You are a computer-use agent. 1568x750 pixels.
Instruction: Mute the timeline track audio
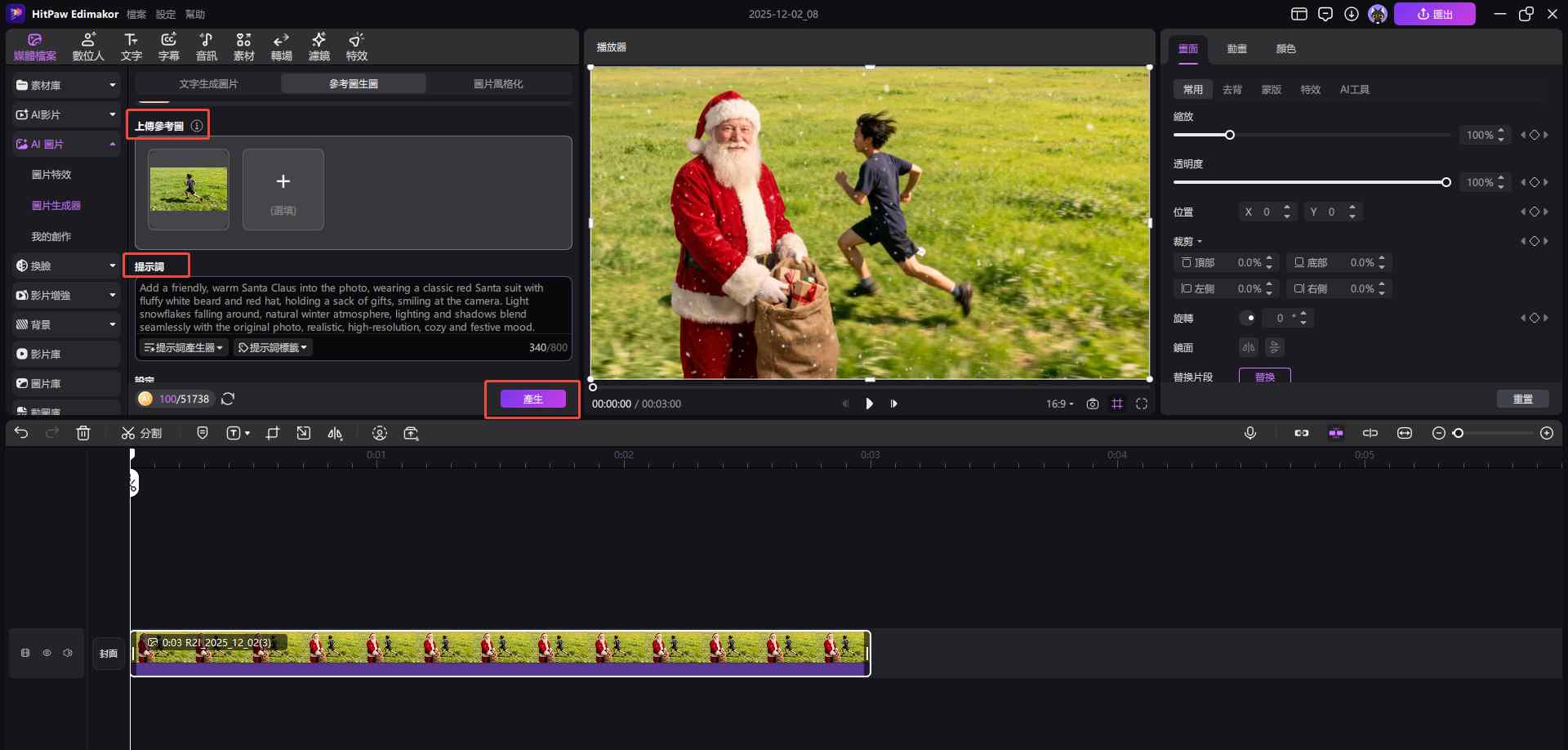[68, 653]
